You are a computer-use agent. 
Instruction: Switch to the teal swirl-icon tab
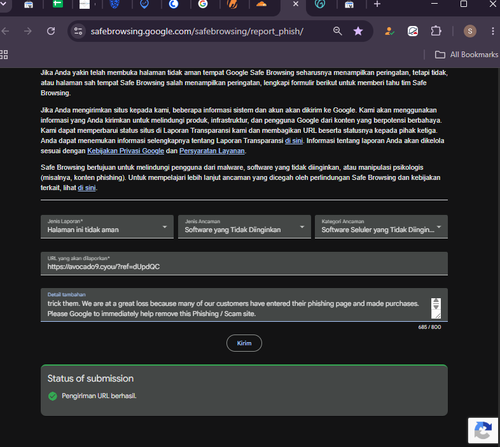pos(320,4)
